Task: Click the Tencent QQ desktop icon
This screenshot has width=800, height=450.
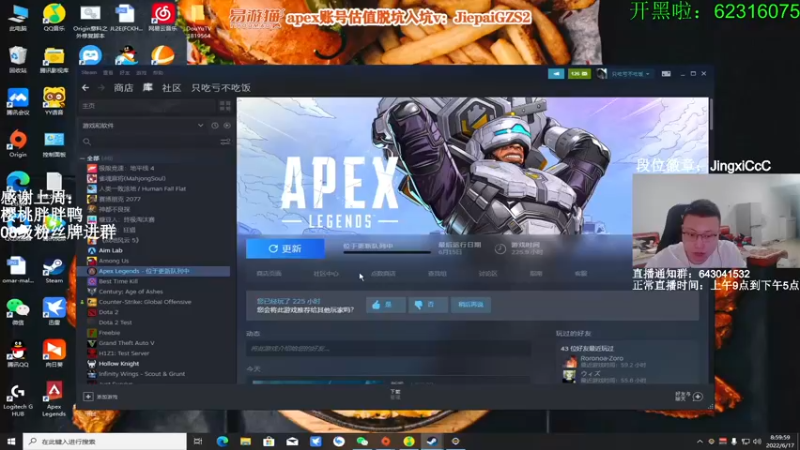Action: pos(18,353)
